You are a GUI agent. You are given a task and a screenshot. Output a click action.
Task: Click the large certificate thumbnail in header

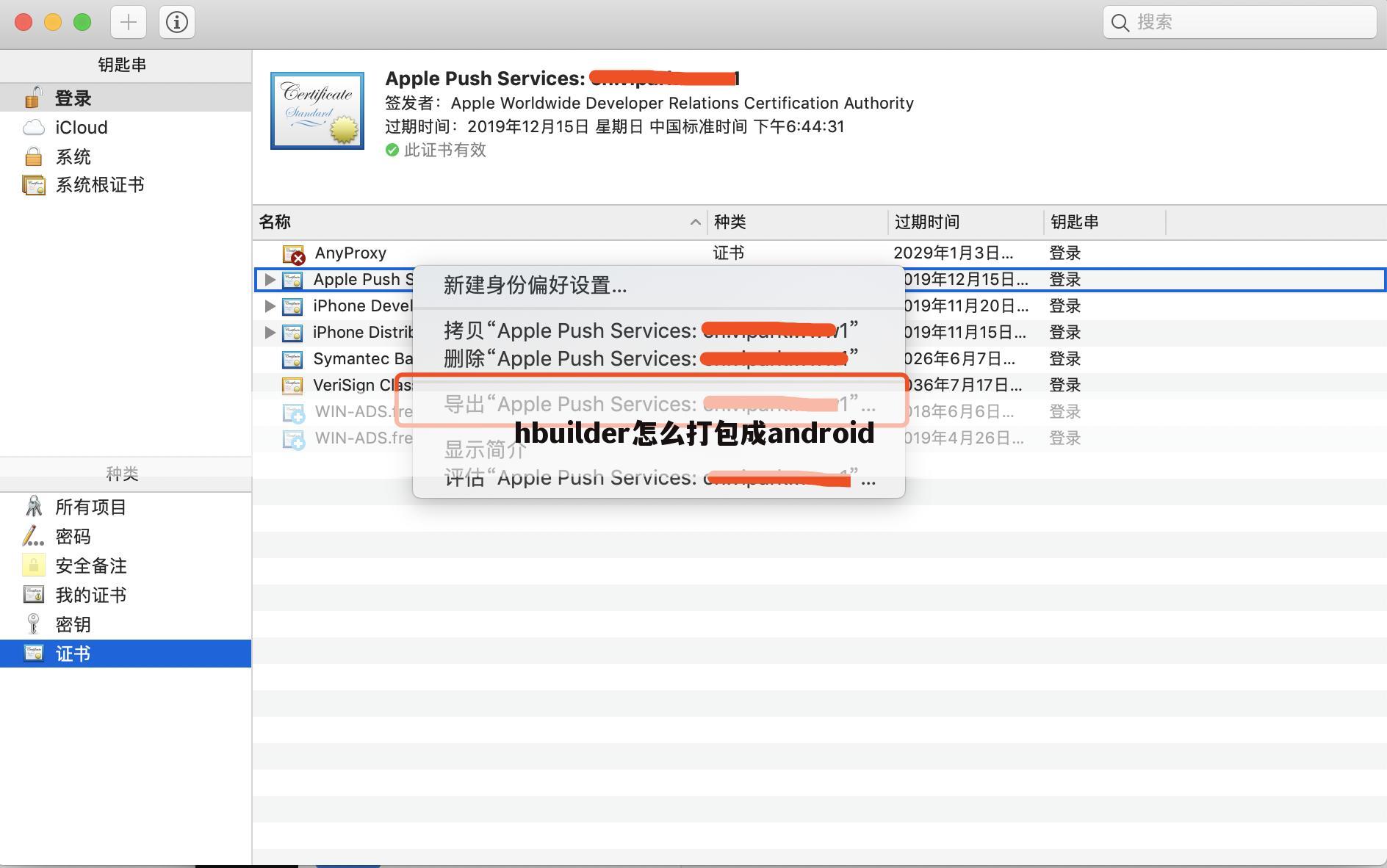(317, 111)
